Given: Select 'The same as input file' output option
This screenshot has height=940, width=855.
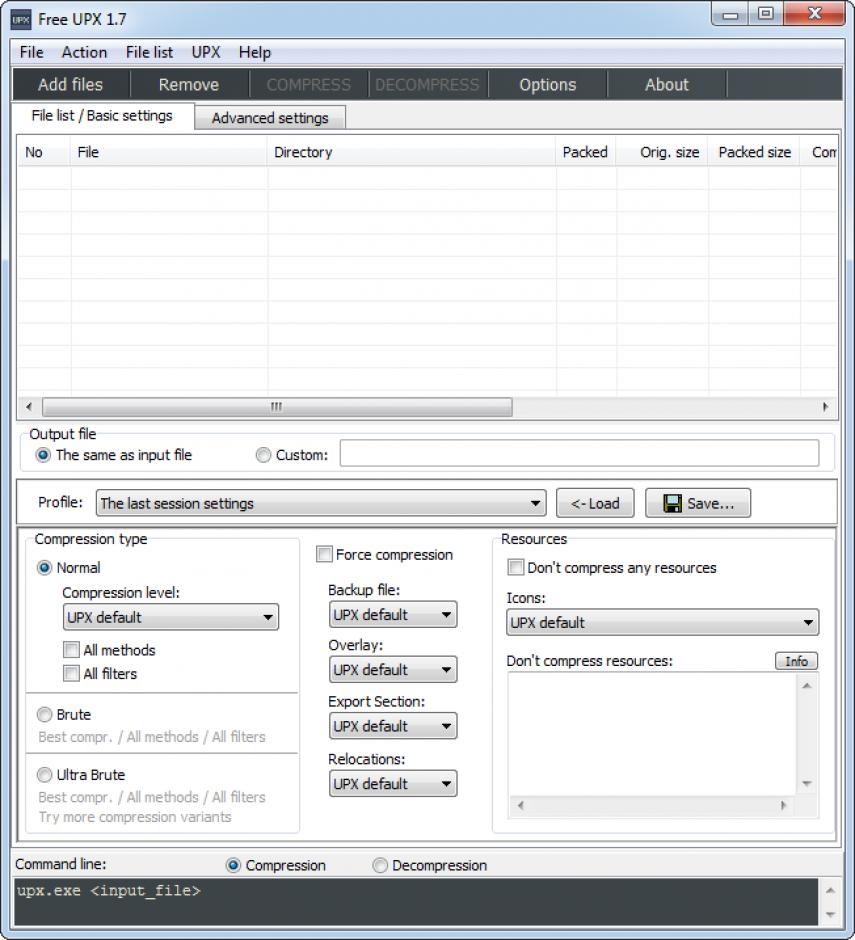Looking at the screenshot, I should pyautogui.click(x=115, y=456).
